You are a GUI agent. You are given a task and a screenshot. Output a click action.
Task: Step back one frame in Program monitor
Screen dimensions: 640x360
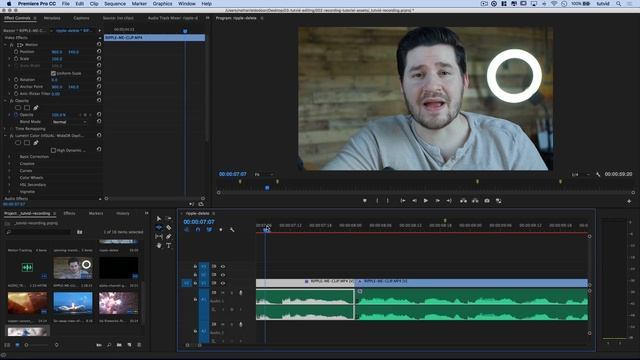(x=414, y=201)
